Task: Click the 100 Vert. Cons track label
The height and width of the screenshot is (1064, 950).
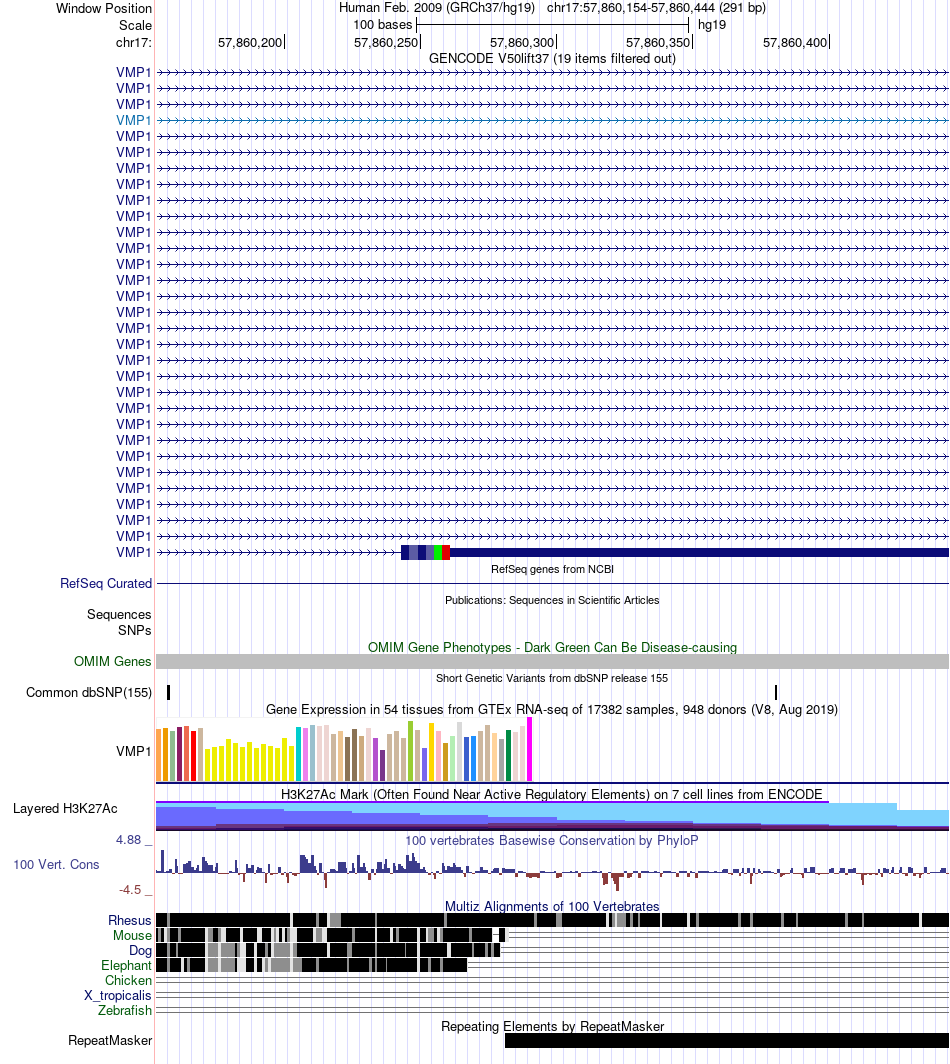Action: click(x=56, y=864)
